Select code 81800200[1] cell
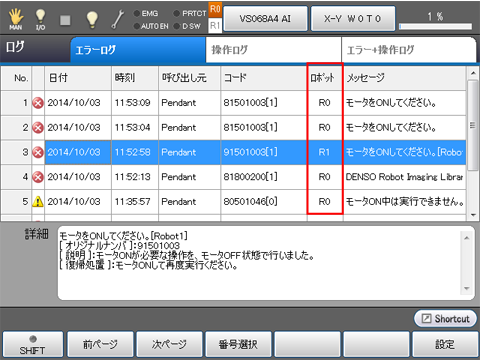The image size is (481, 360). (x=264, y=177)
